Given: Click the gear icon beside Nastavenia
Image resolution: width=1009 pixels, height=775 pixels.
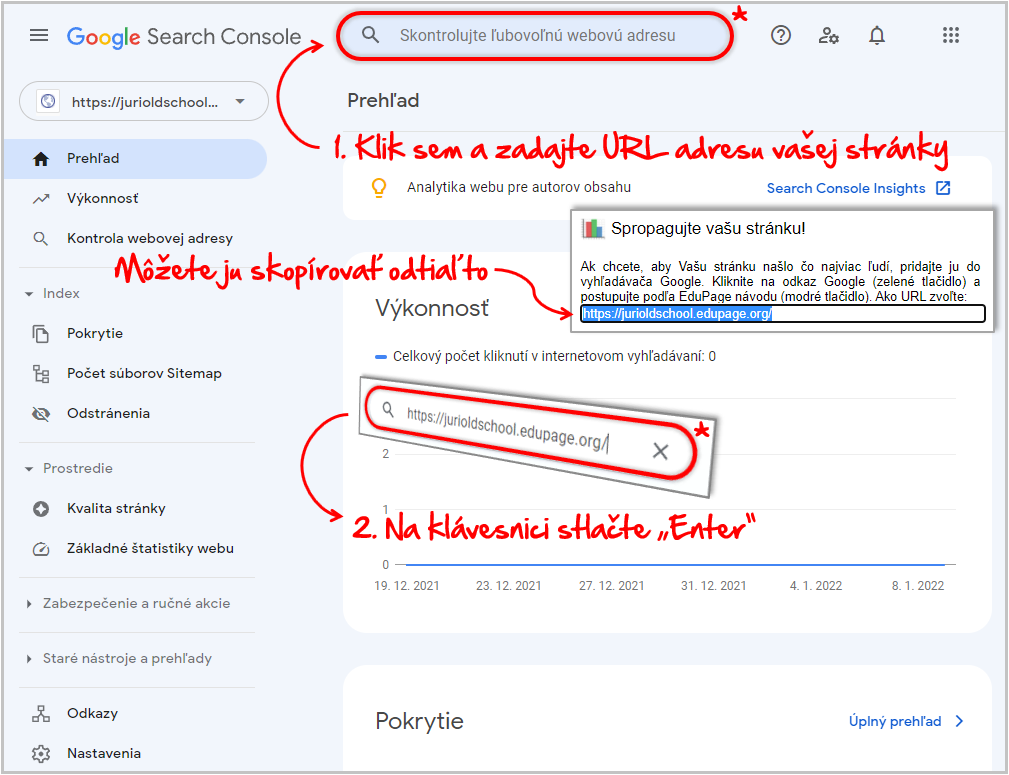Looking at the screenshot, I should (41, 754).
